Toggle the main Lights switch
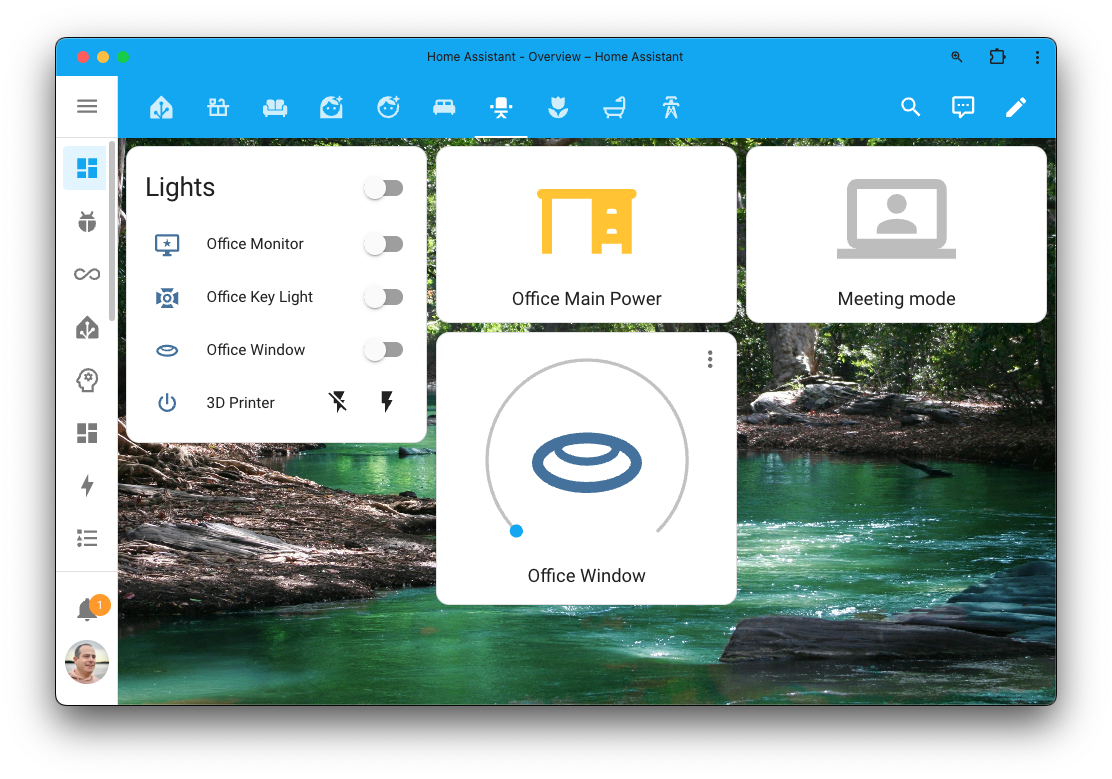The image size is (1112, 779). (x=383, y=187)
